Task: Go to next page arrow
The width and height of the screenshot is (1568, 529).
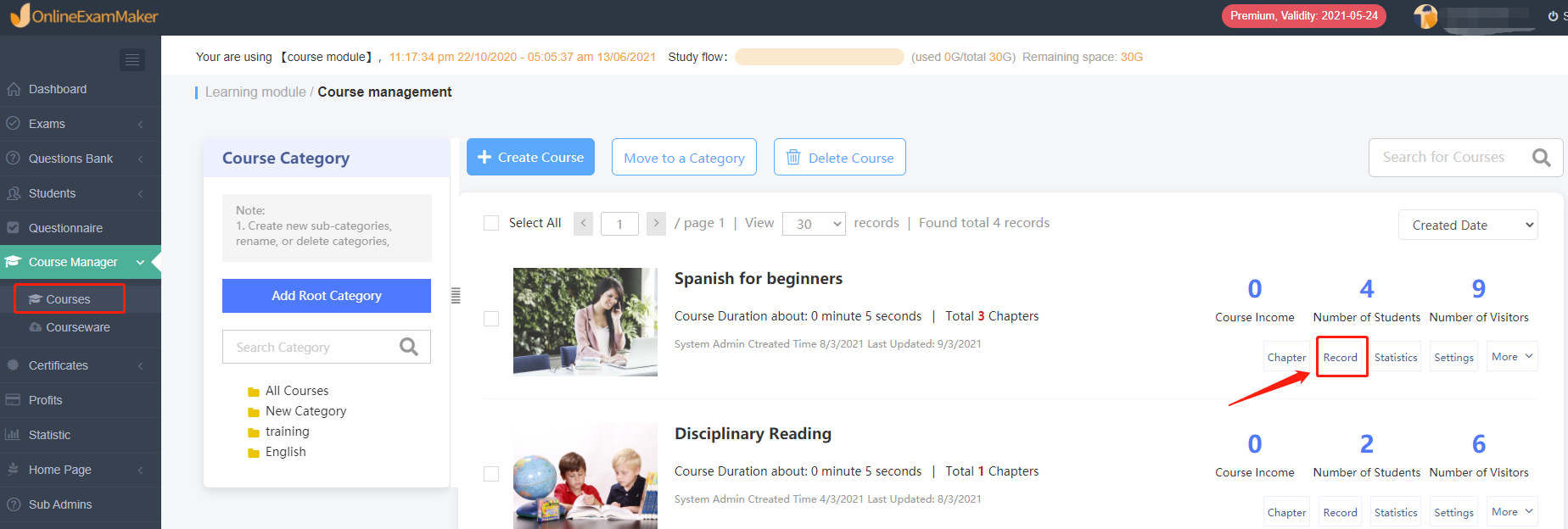Action: pos(656,224)
